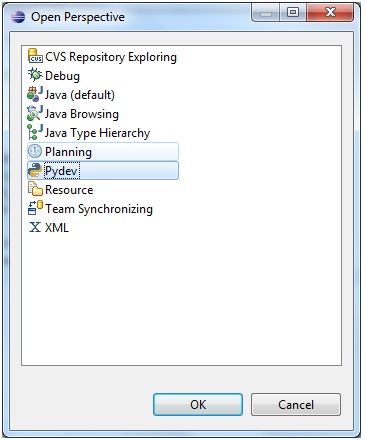Screen dimensions: 365x440
Task: Choose CVS Repository Exploring text label
Action: point(111,57)
